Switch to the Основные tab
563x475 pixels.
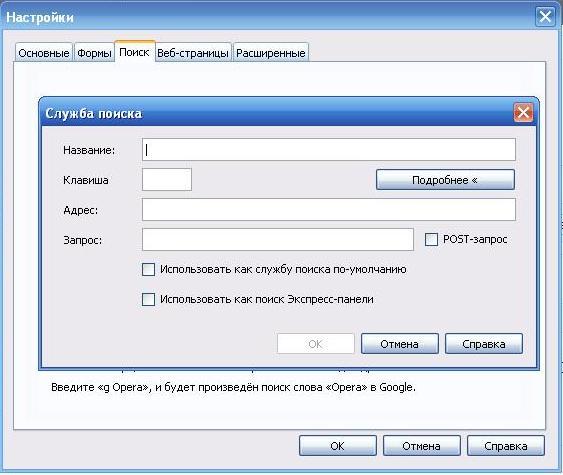pos(44,53)
